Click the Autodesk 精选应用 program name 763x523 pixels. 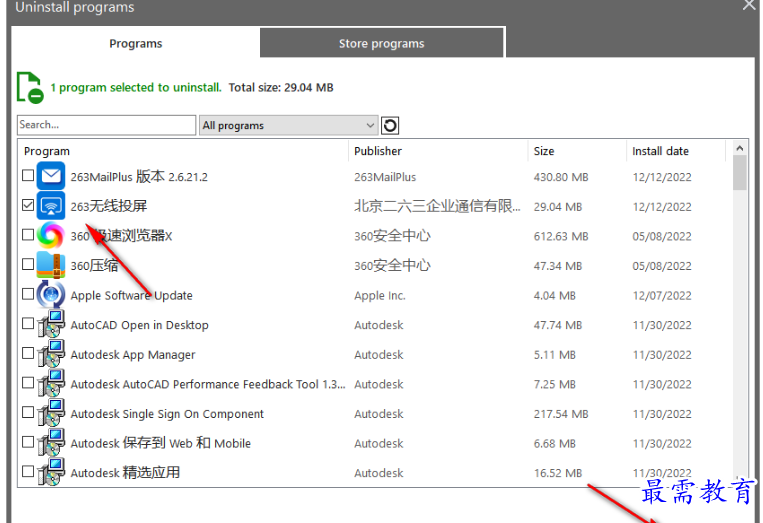coord(125,472)
